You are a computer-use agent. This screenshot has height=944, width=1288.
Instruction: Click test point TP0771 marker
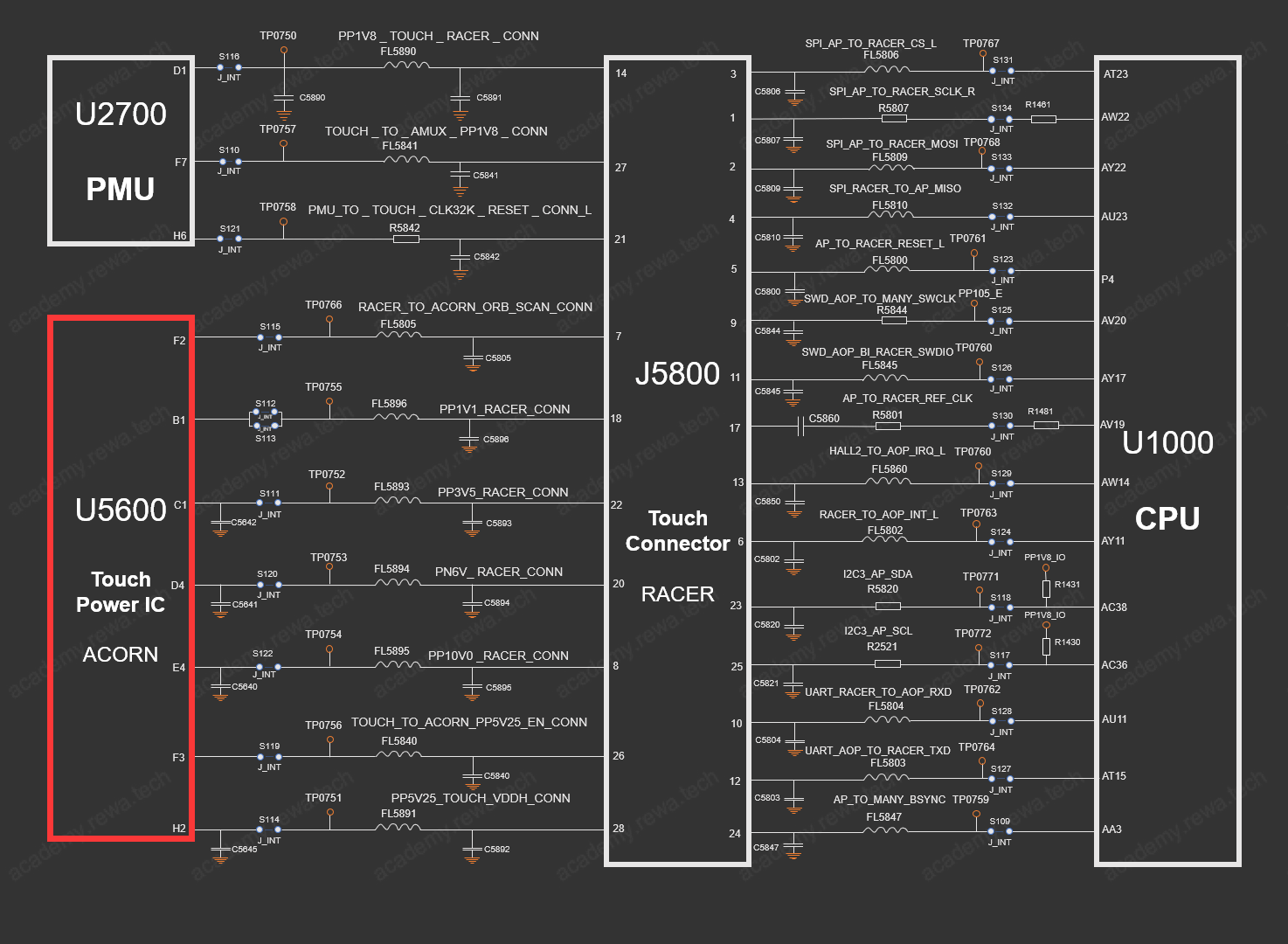[979, 591]
